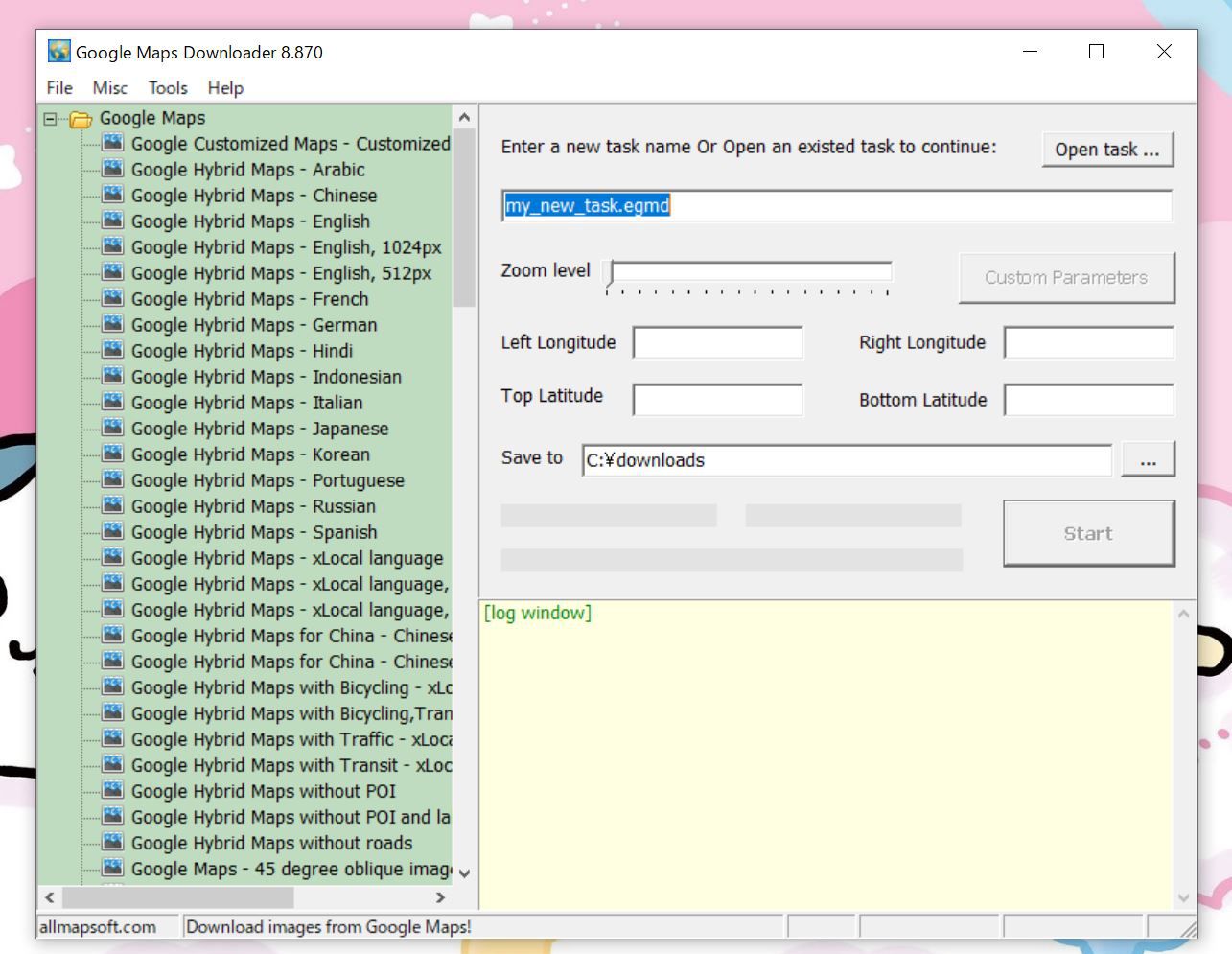The width and height of the screenshot is (1232, 954).
Task: Click the Start button
Action: [x=1088, y=533]
